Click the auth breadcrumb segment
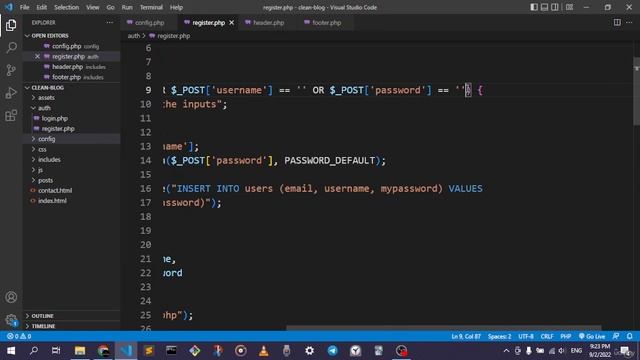640x360 pixels. (x=133, y=36)
